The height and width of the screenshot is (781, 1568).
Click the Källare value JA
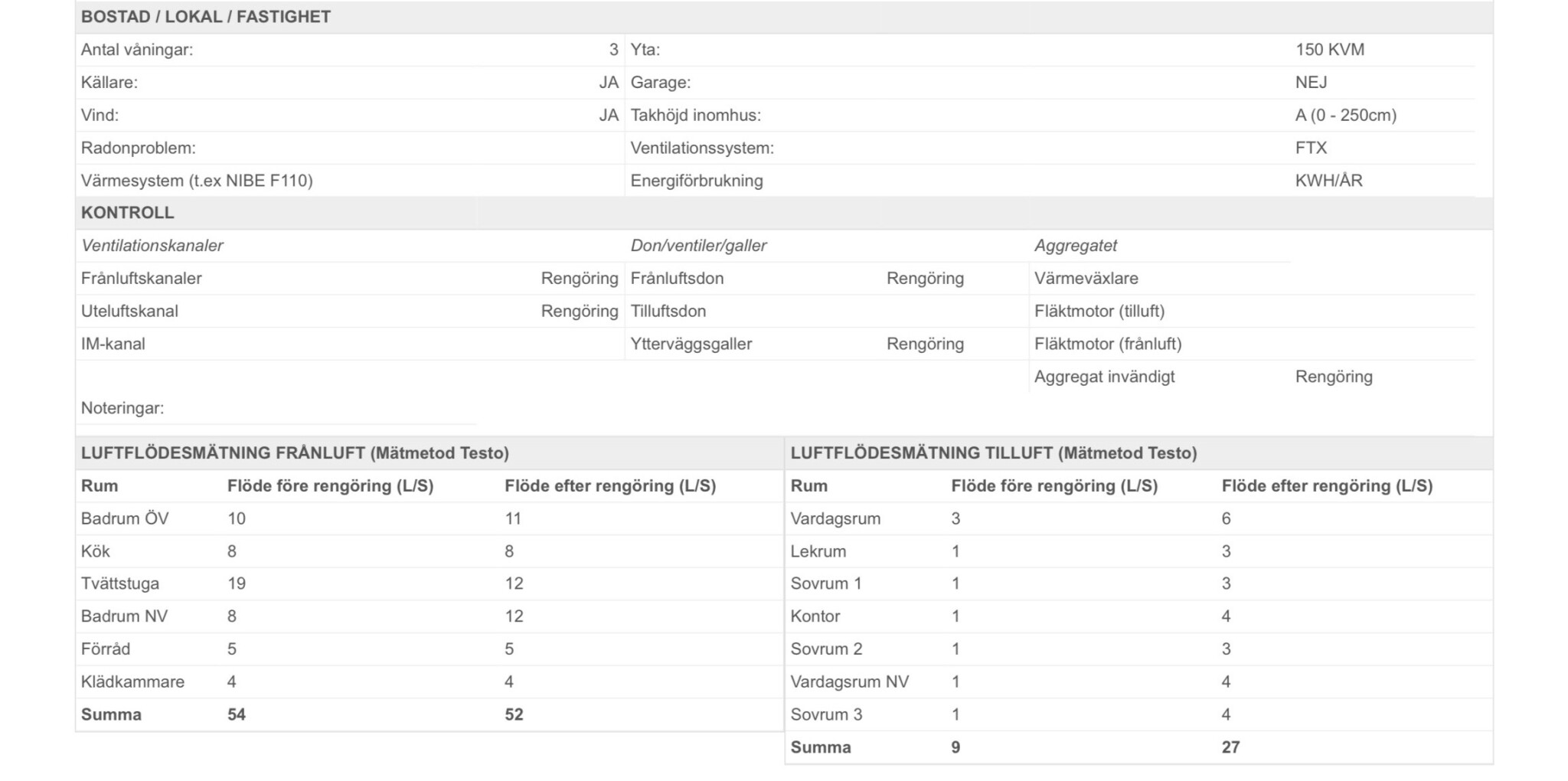click(608, 83)
